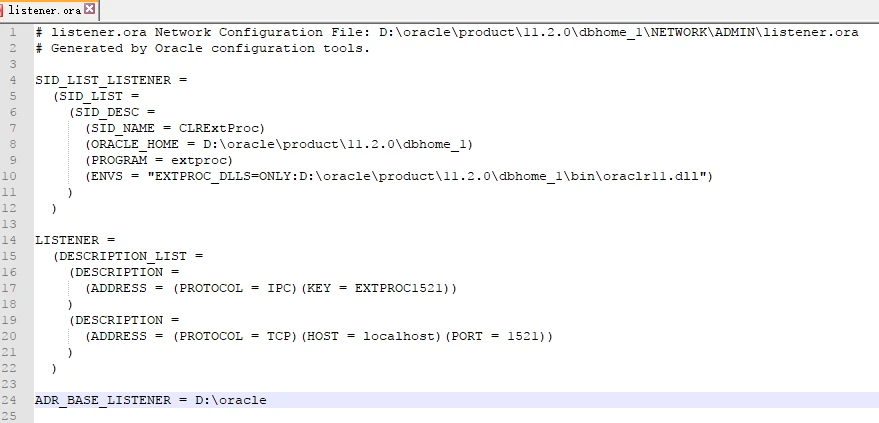Click line number 10 in the gutter
Image resolution: width=879 pixels, height=423 pixels.
pos(13,176)
